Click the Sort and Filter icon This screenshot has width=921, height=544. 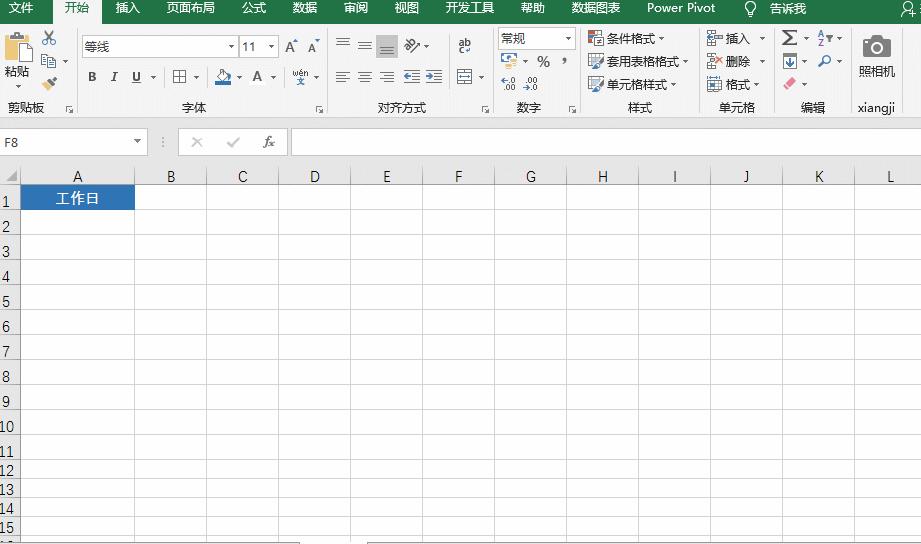pyautogui.click(x=825, y=38)
